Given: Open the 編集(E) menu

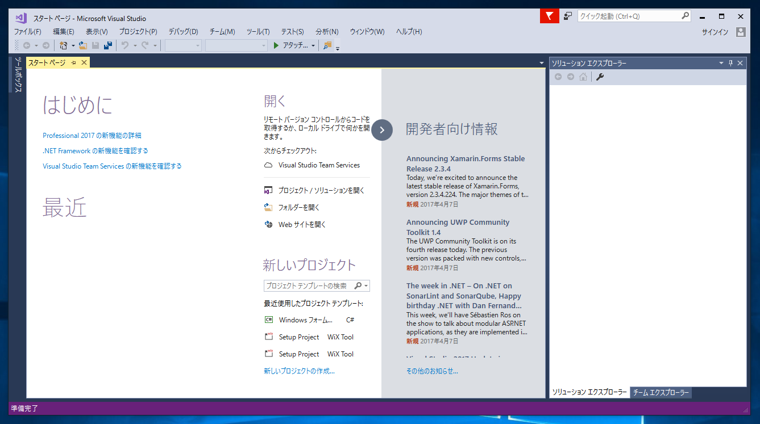Looking at the screenshot, I should [x=63, y=31].
